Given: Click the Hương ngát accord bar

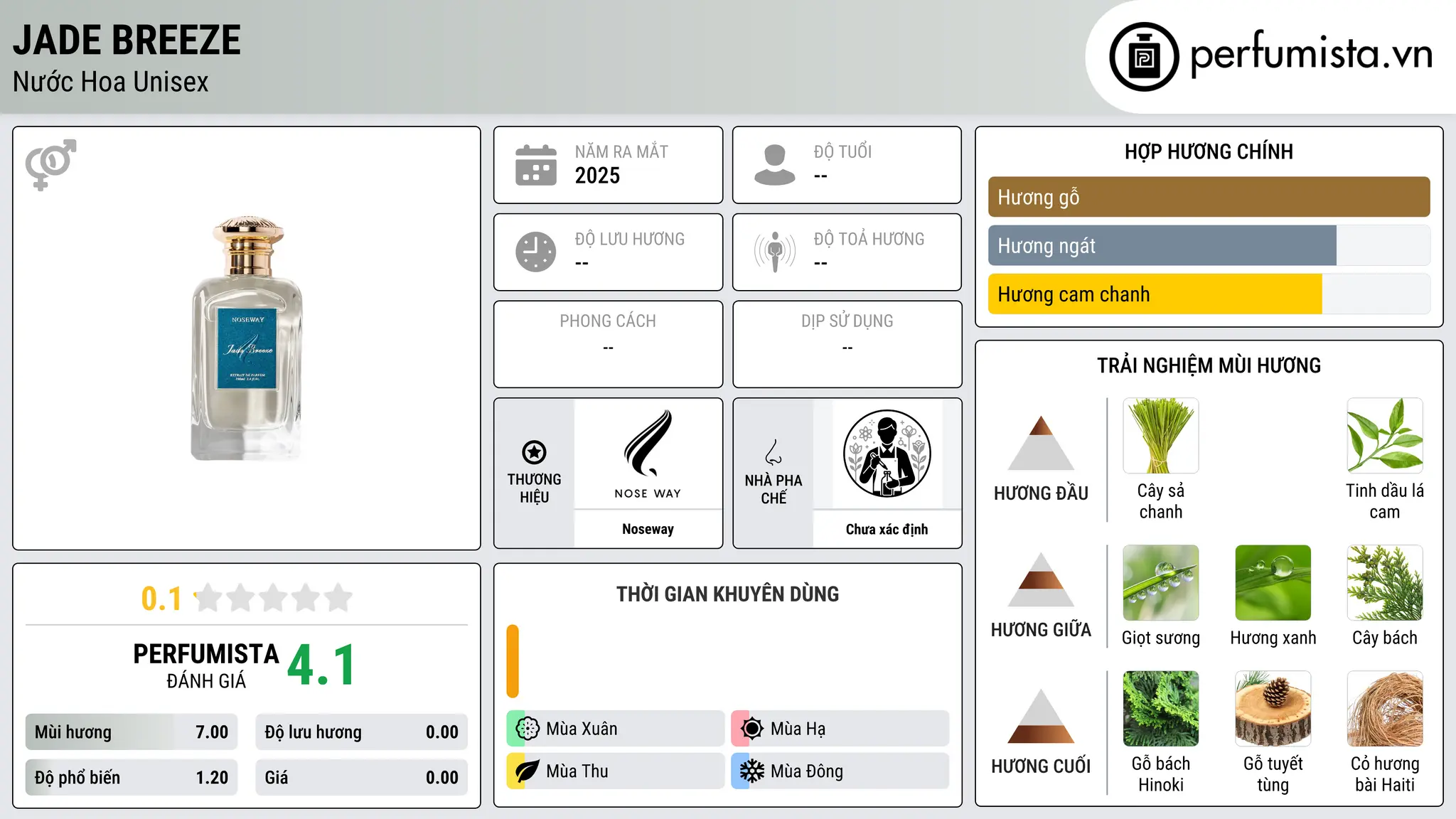Looking at the screenshot, I should (1209, 245).
